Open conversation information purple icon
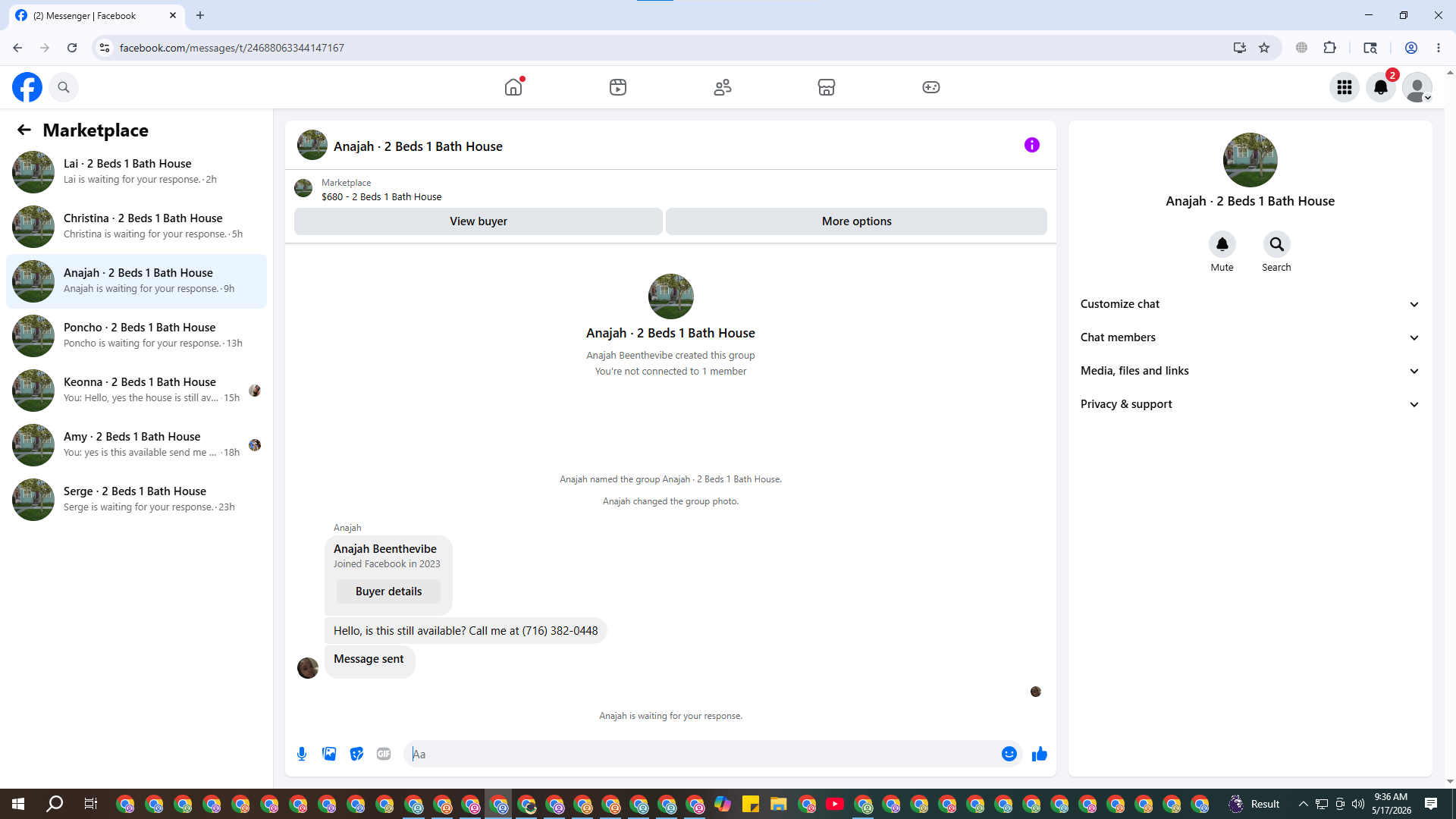This screenshot has width=1456, height=819. coord(1032,145)
